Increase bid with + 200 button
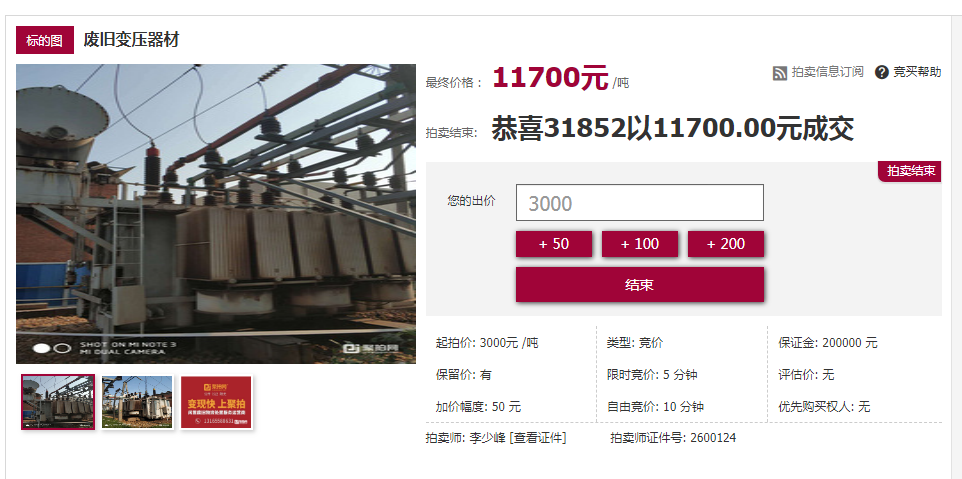The width and height of the screenshot is (962, 479). click(726, 244)
